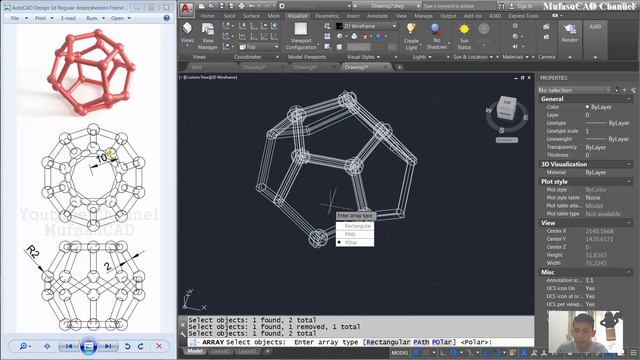Switch to the Solid ribbon tab
This screenshot has height=360, width=640.
(229, 16)
